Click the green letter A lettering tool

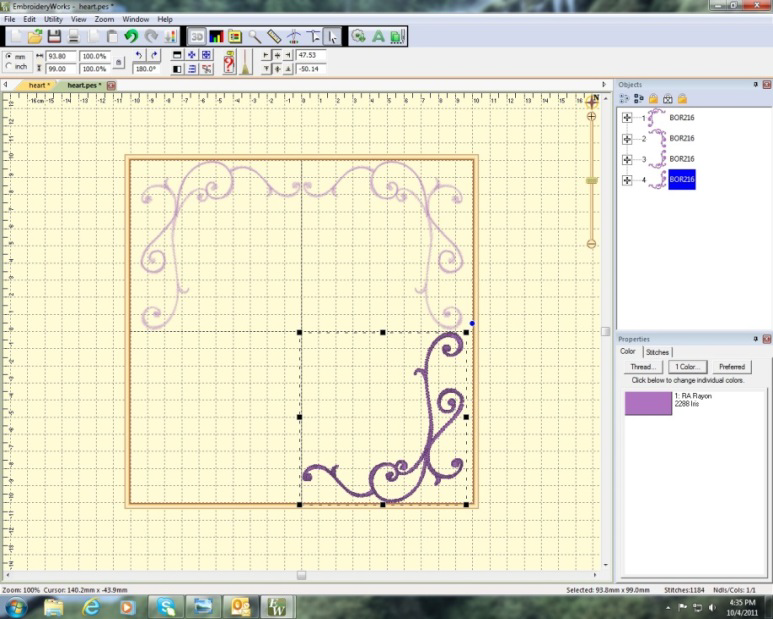(x=378, y=36)
